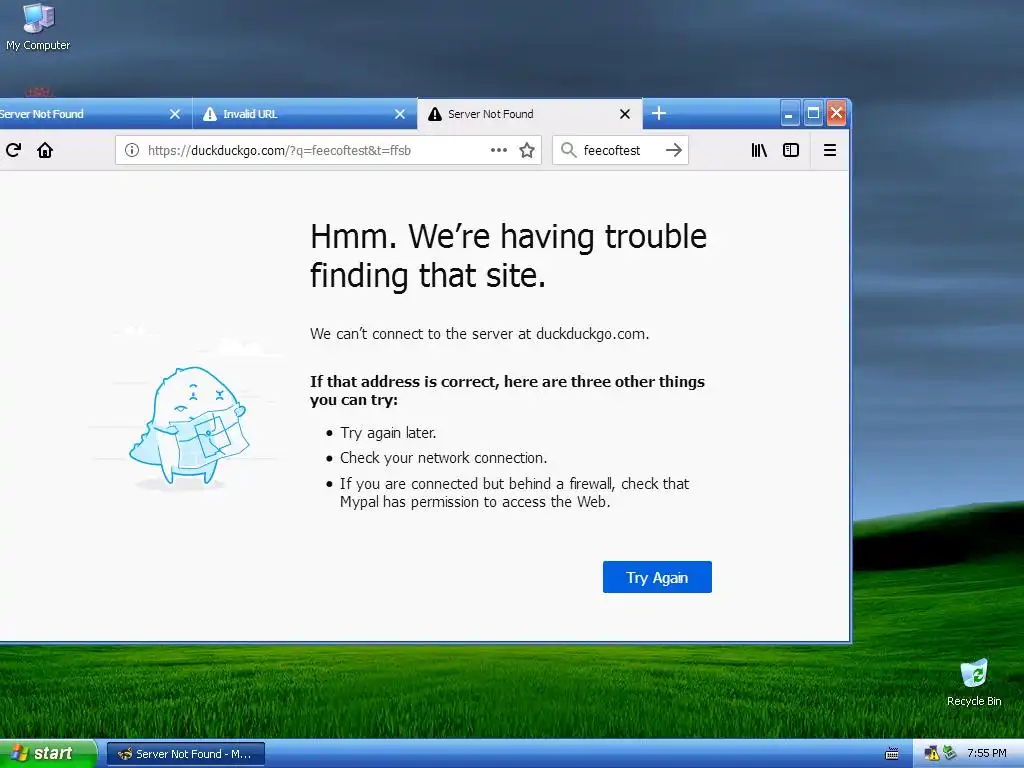
Task: Reload the current page
Action: point(13,150)
